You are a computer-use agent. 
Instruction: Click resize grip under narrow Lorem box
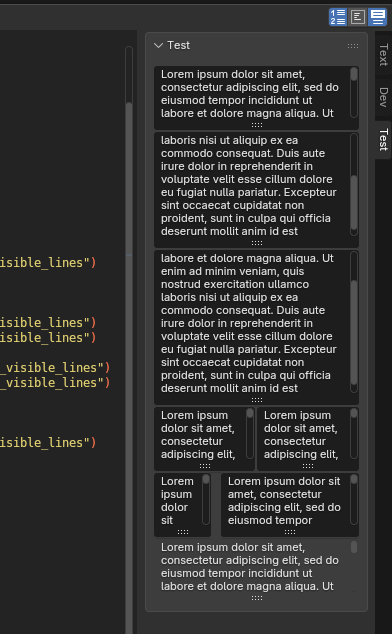click(182, 532)
